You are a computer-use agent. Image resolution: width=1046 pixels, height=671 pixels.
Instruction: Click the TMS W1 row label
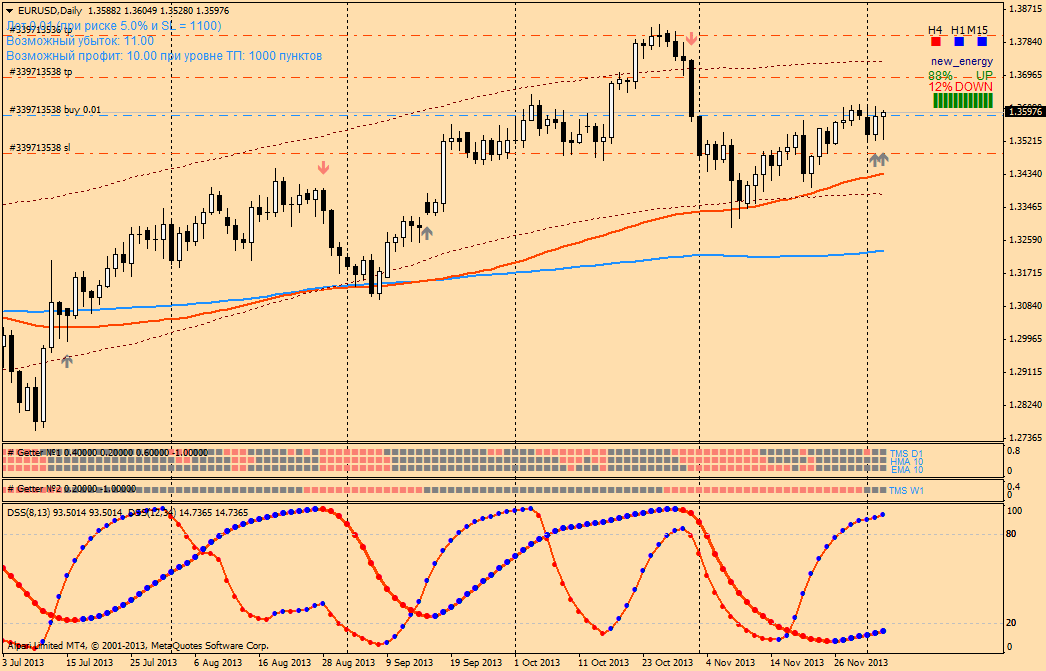tap(906, 490)
